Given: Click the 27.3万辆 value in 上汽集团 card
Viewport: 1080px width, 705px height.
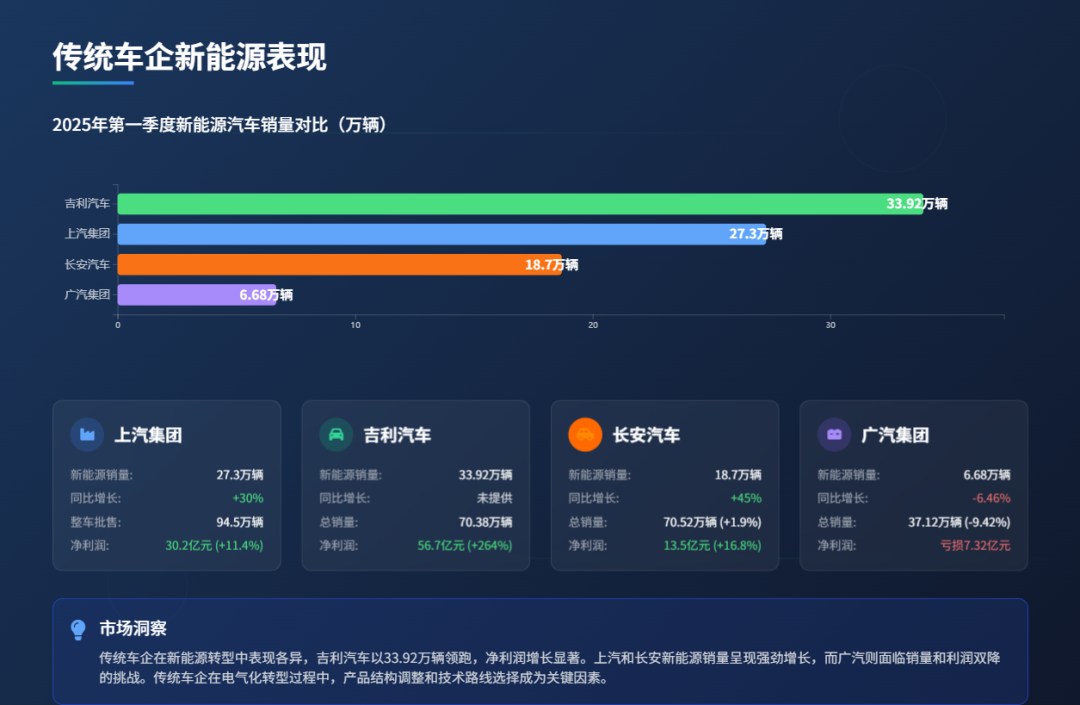Looking at the screenshot, I should pos(240,475).
